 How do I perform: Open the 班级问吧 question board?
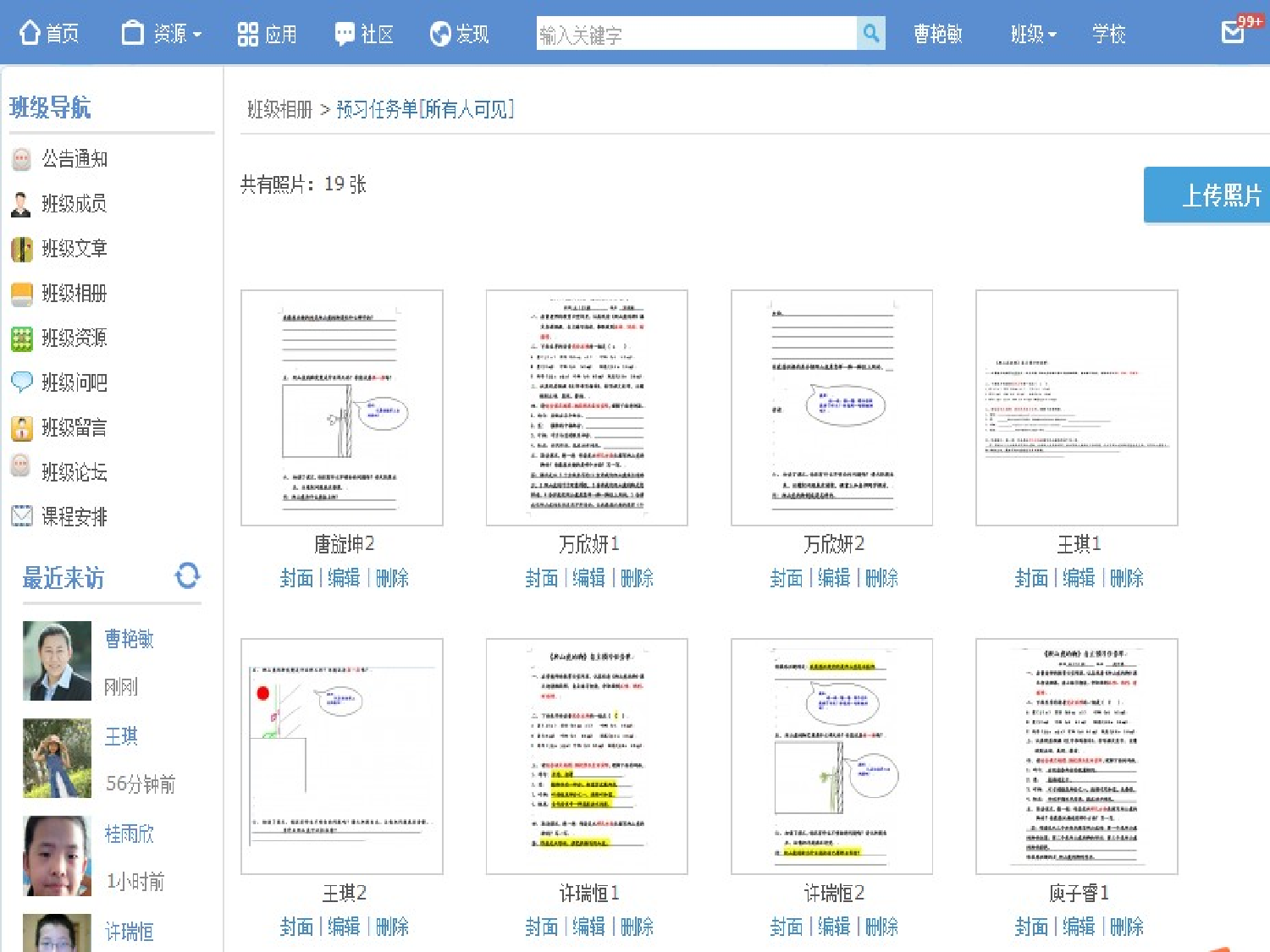tap(75, 382)
